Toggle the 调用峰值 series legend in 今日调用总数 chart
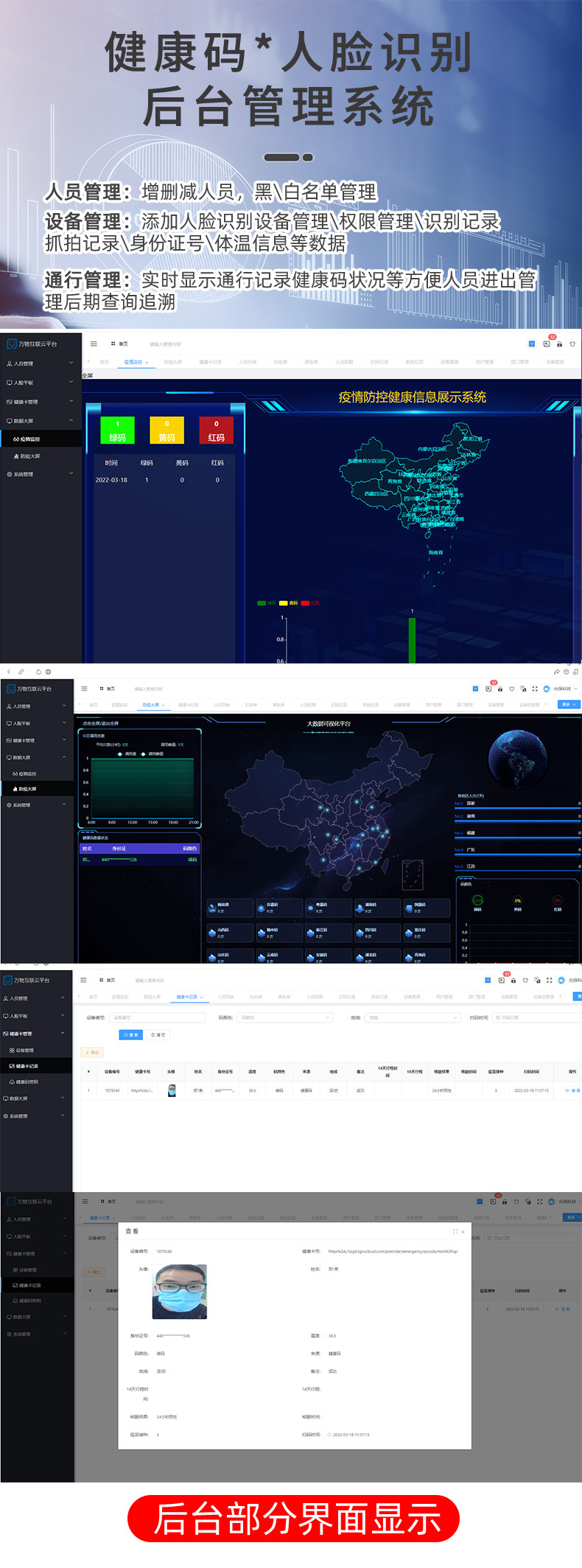Screen dimensions: 582x1568 152,753
